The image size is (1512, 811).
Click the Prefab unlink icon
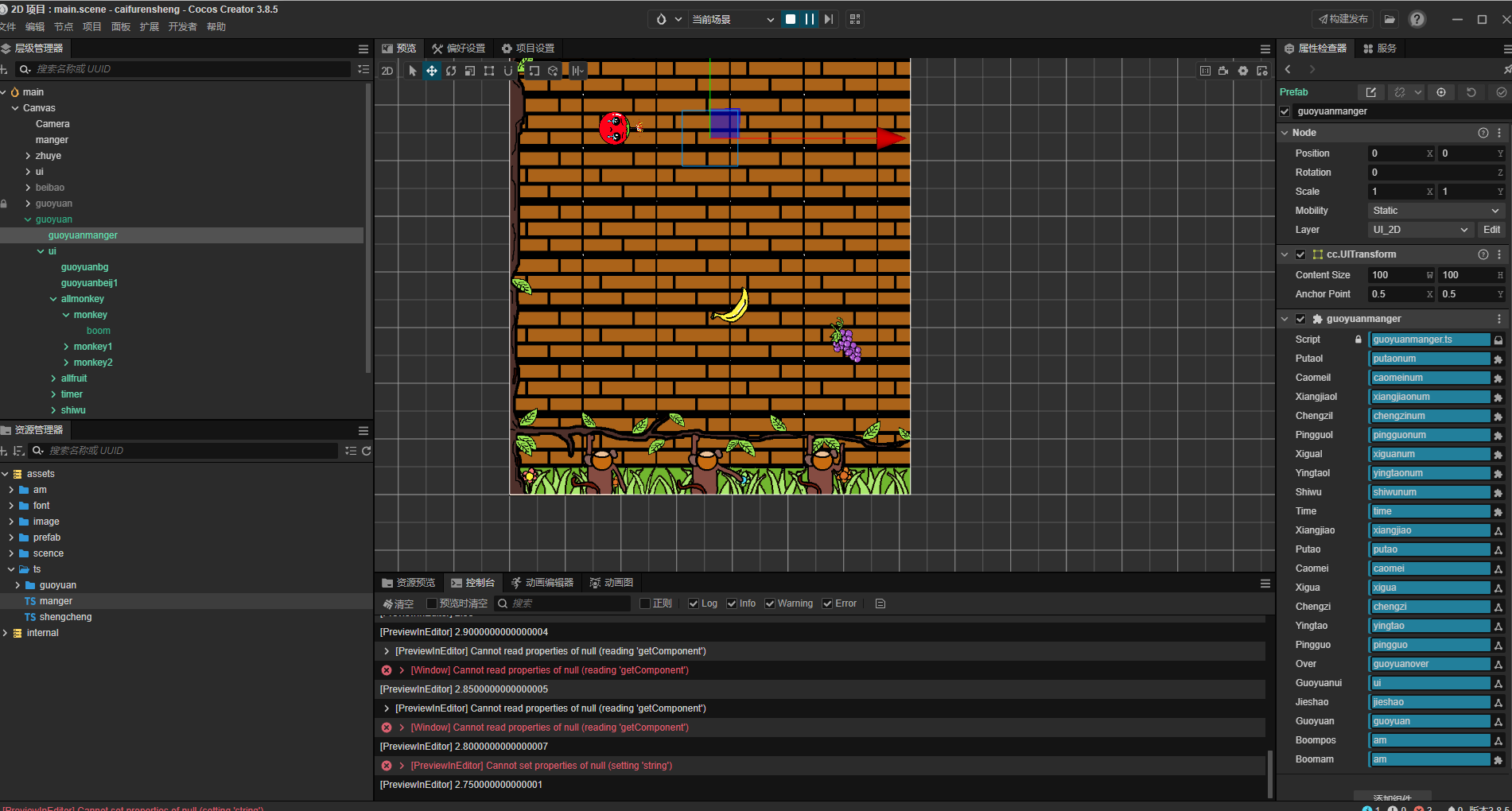(1400, 92)
